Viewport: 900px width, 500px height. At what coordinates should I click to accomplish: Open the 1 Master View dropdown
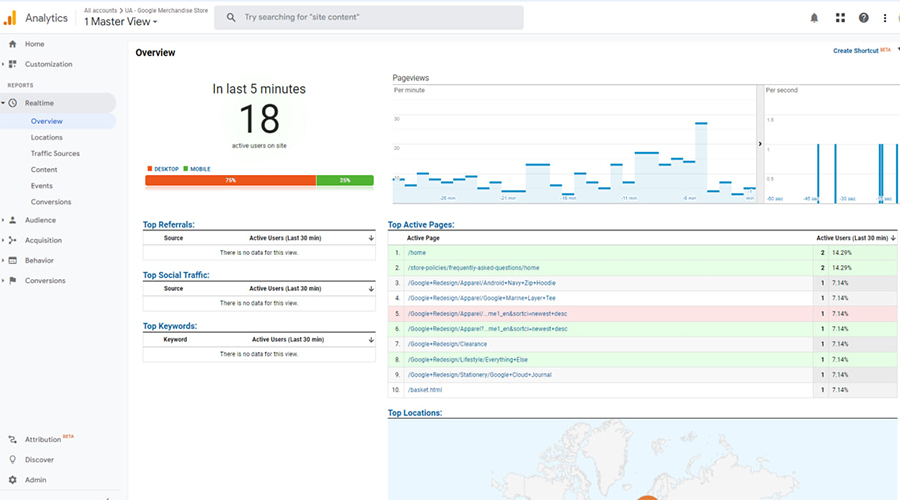(121, 21)
